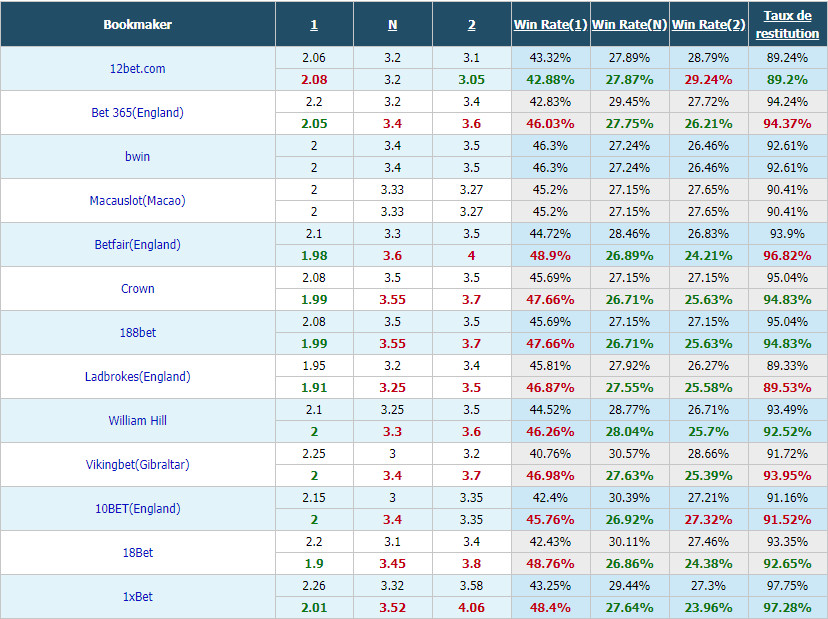Open the 1xBet bookmaker link
The height and width of the screenshot is (619, 828).
[137, 596]
